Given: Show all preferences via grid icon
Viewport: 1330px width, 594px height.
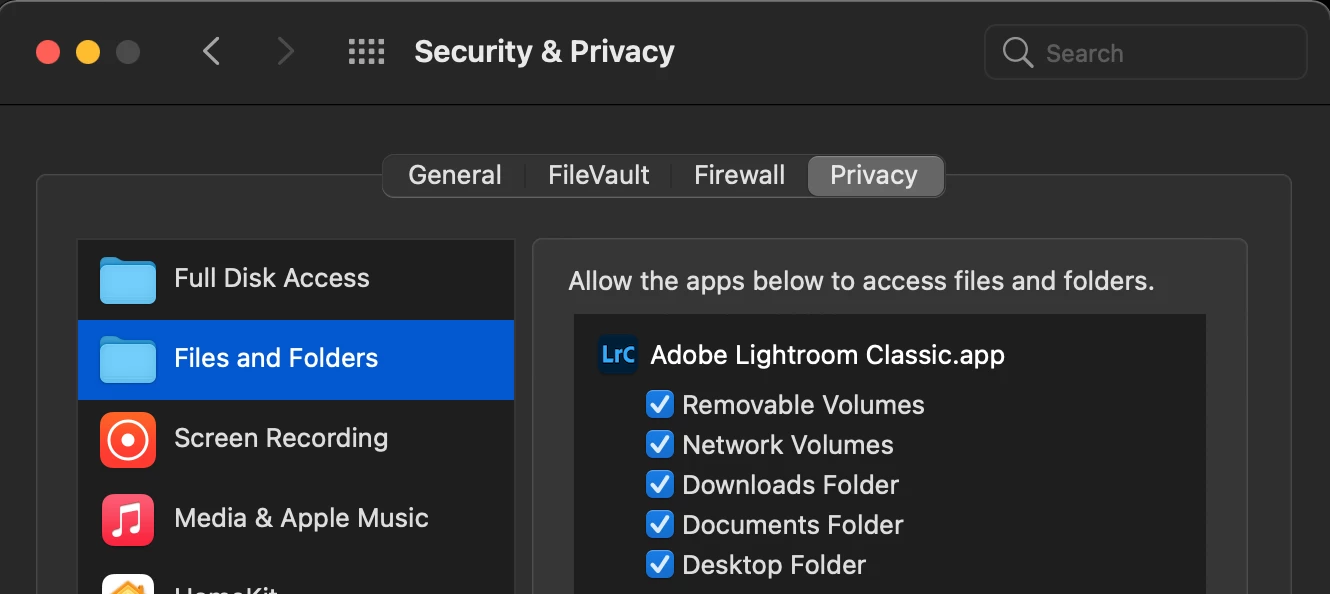Looking at the screenshot, I should [366, 52].
